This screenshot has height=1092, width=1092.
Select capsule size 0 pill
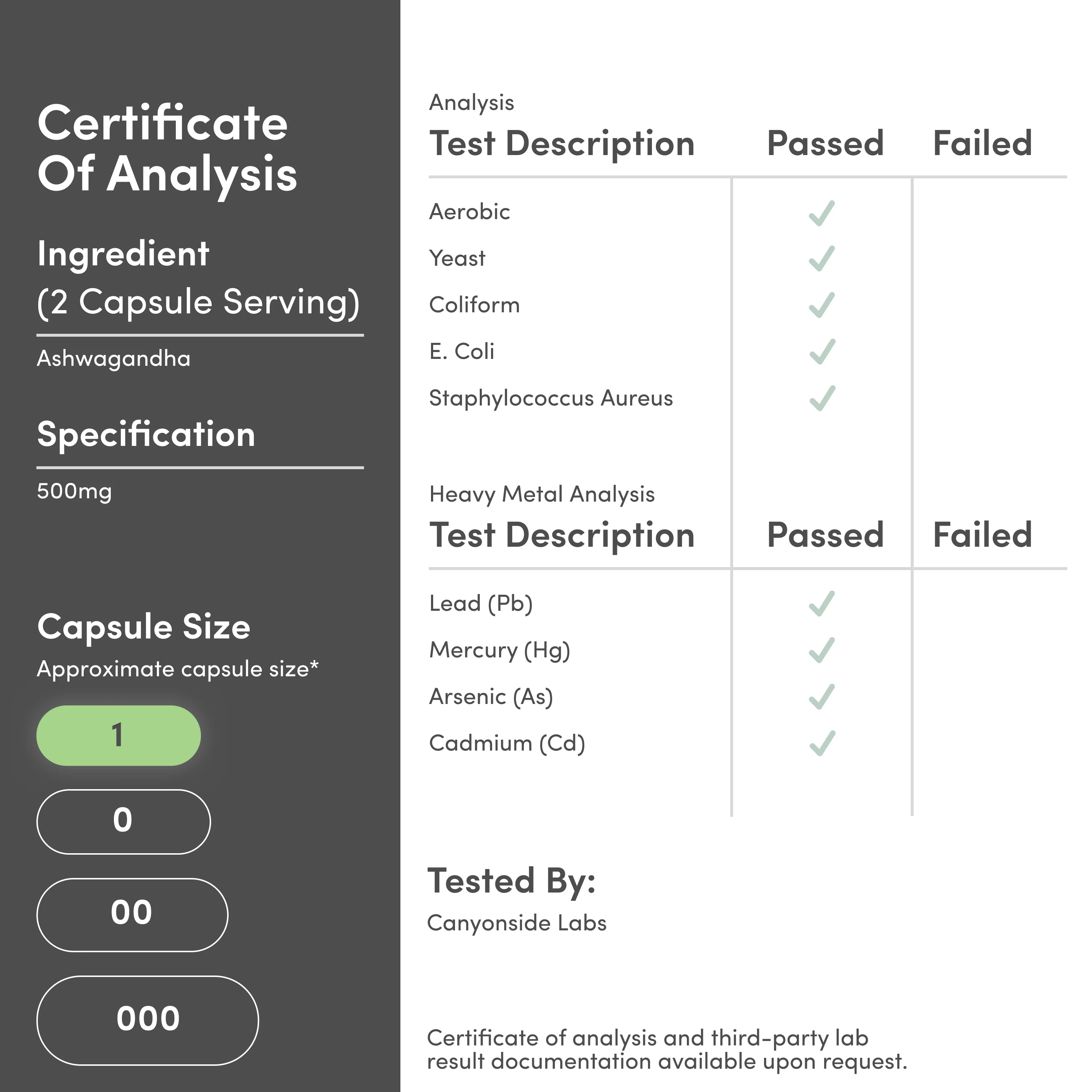click(123, 821)
